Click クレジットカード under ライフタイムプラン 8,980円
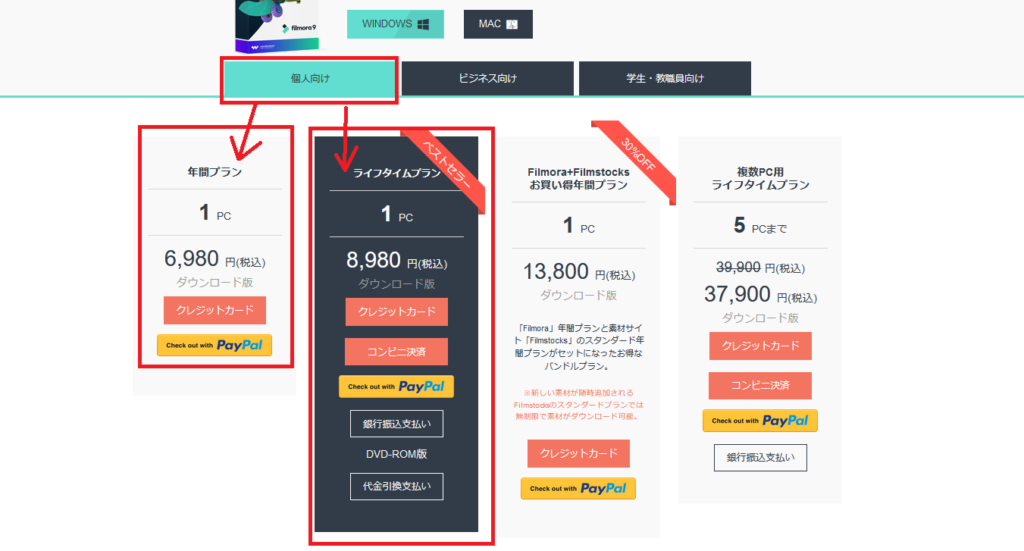Screen dimensions: 1024x551 click(396, 311)
